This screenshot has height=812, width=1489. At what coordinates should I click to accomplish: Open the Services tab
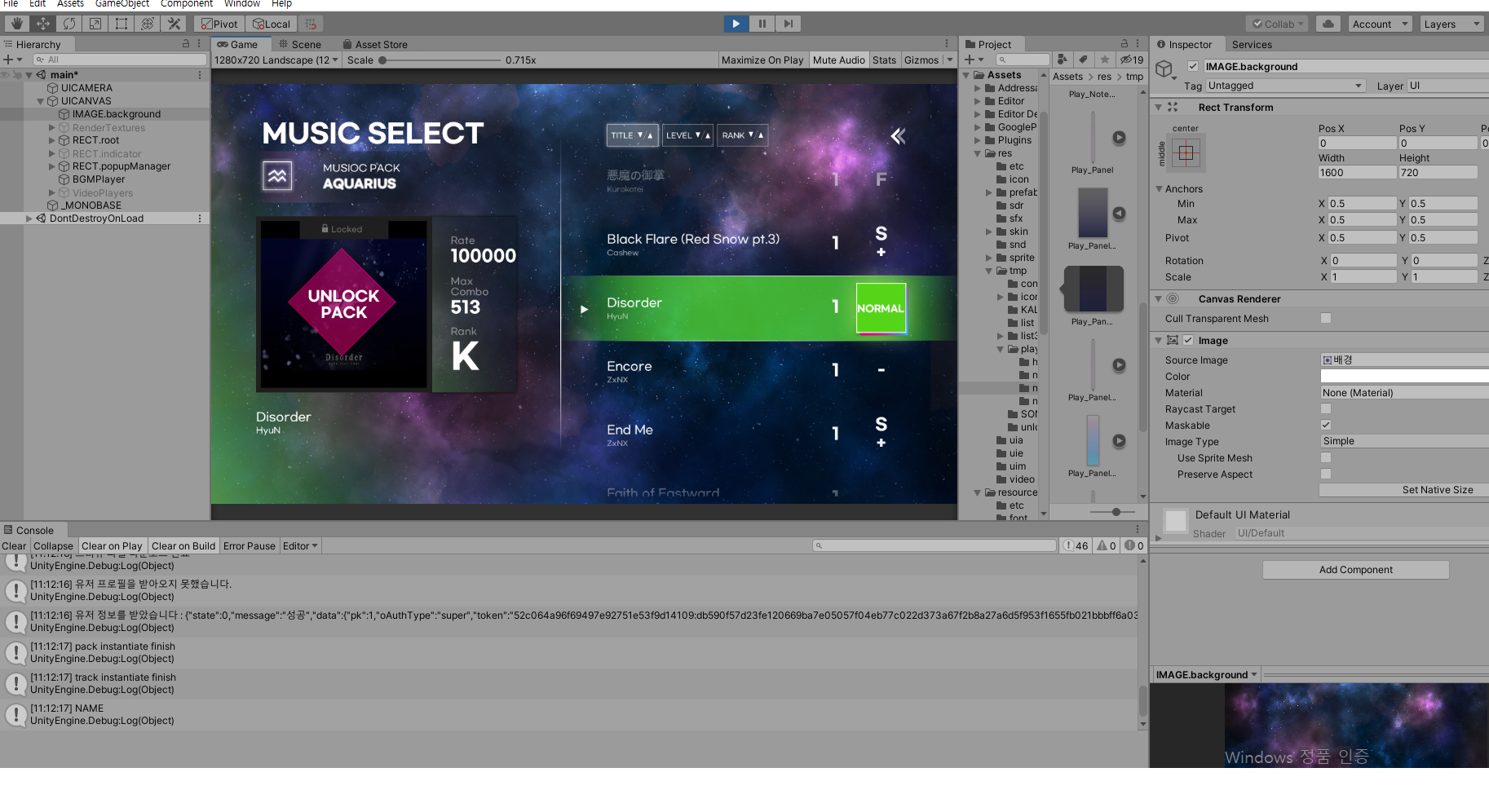tap(1251, 45)
